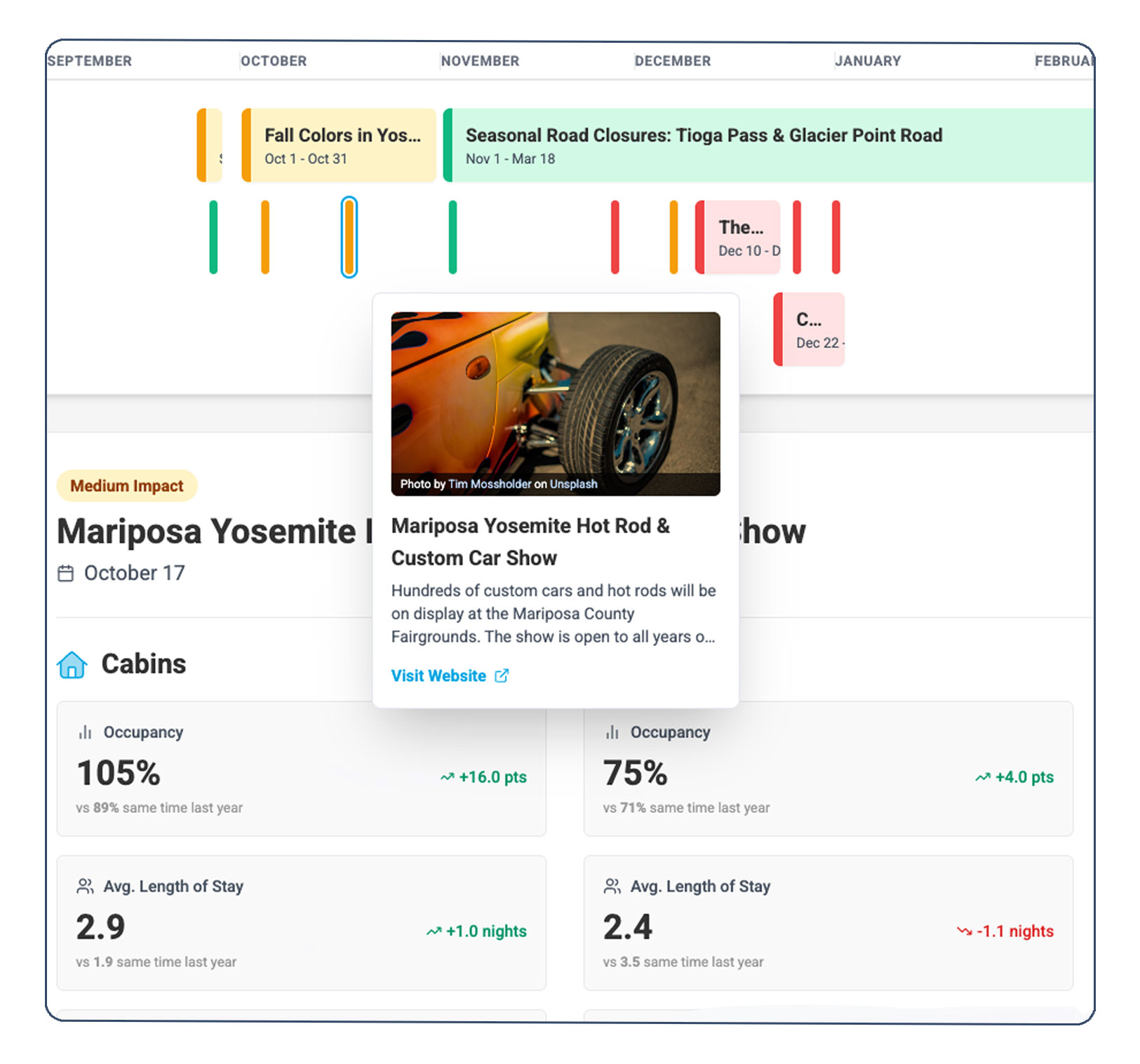Click the bar chart icon by 75% Occupancy

[x=612, y=732]
